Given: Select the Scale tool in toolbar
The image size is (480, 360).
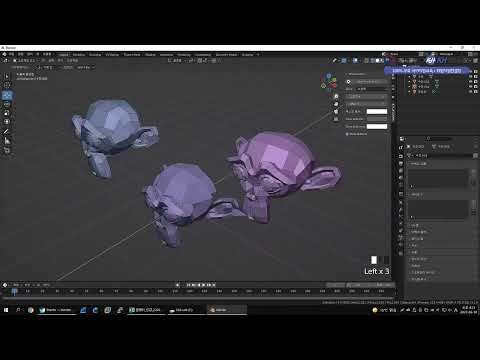Looking at the screenshot, I should (7, 113).
